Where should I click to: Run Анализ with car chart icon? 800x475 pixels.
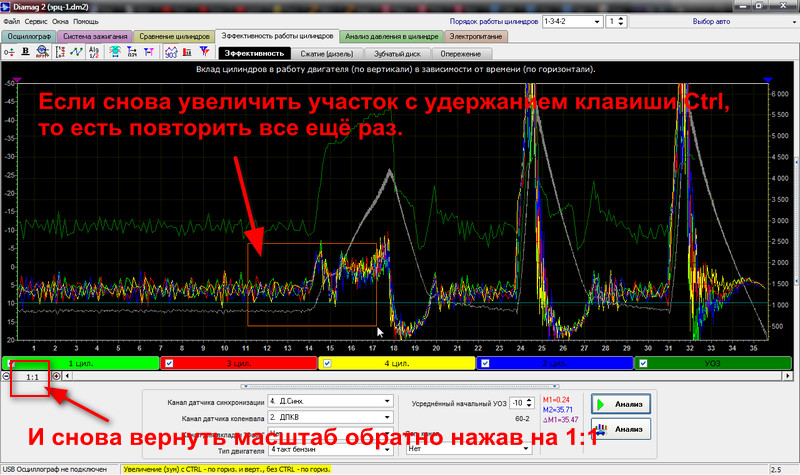coord(620,429)
